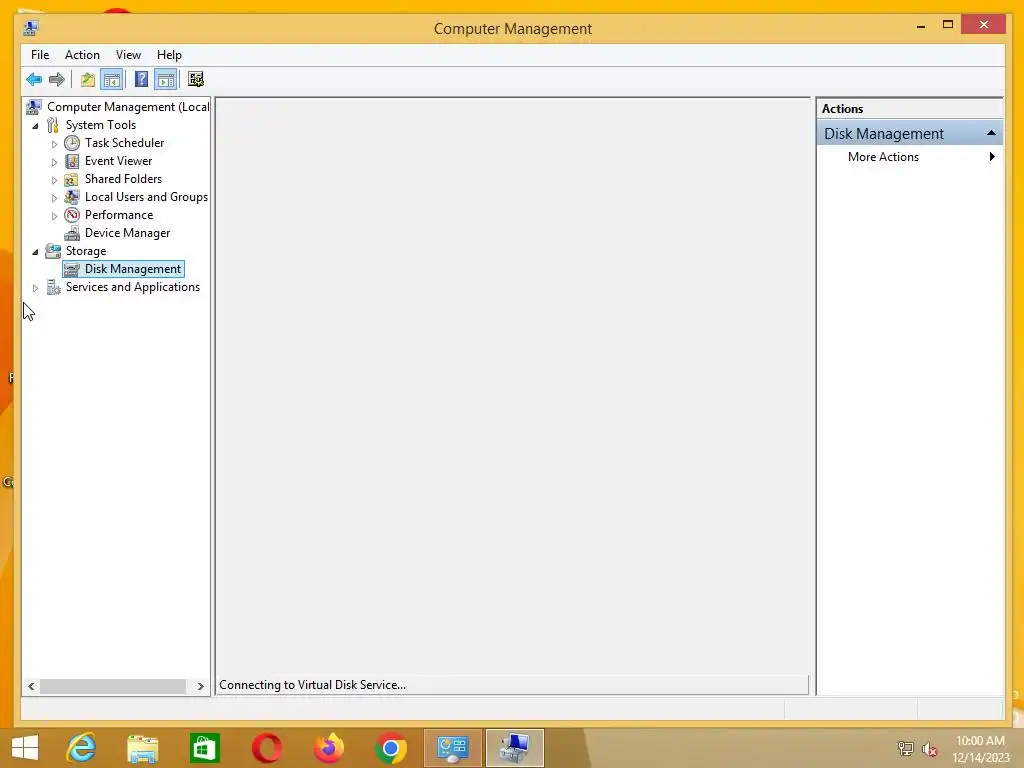Screen dimensions: 1024x768
Task: Click the Forward arrow toolbar icon
Action: pyautogui.click(x=57, y=80)
